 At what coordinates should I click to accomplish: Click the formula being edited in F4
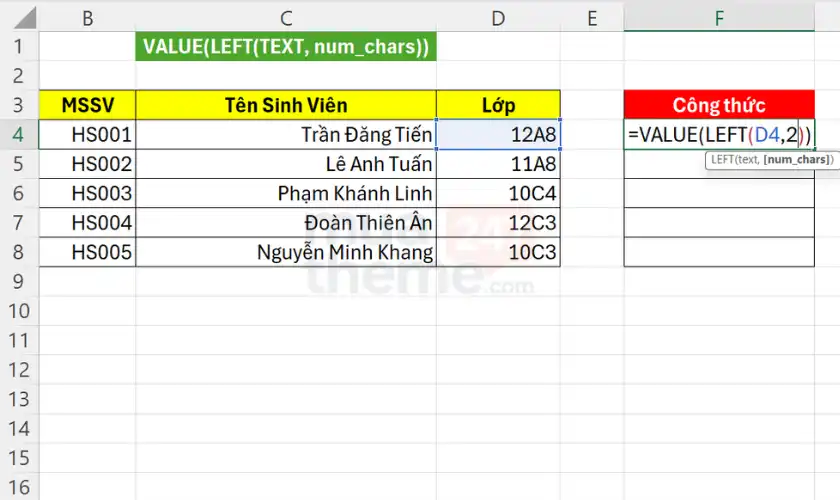719,135
